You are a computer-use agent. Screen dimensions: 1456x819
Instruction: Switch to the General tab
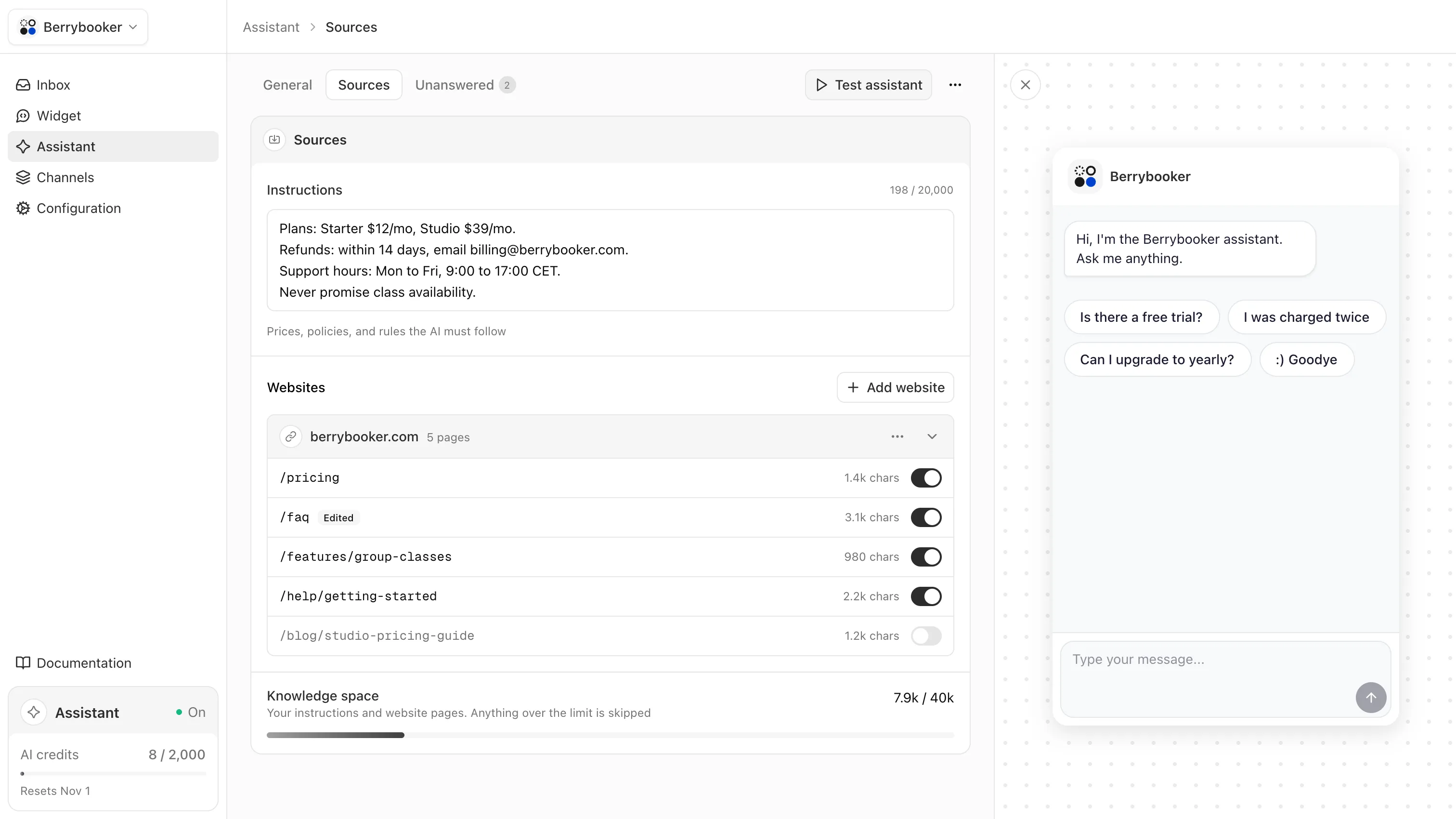click(x=287, y=85)
